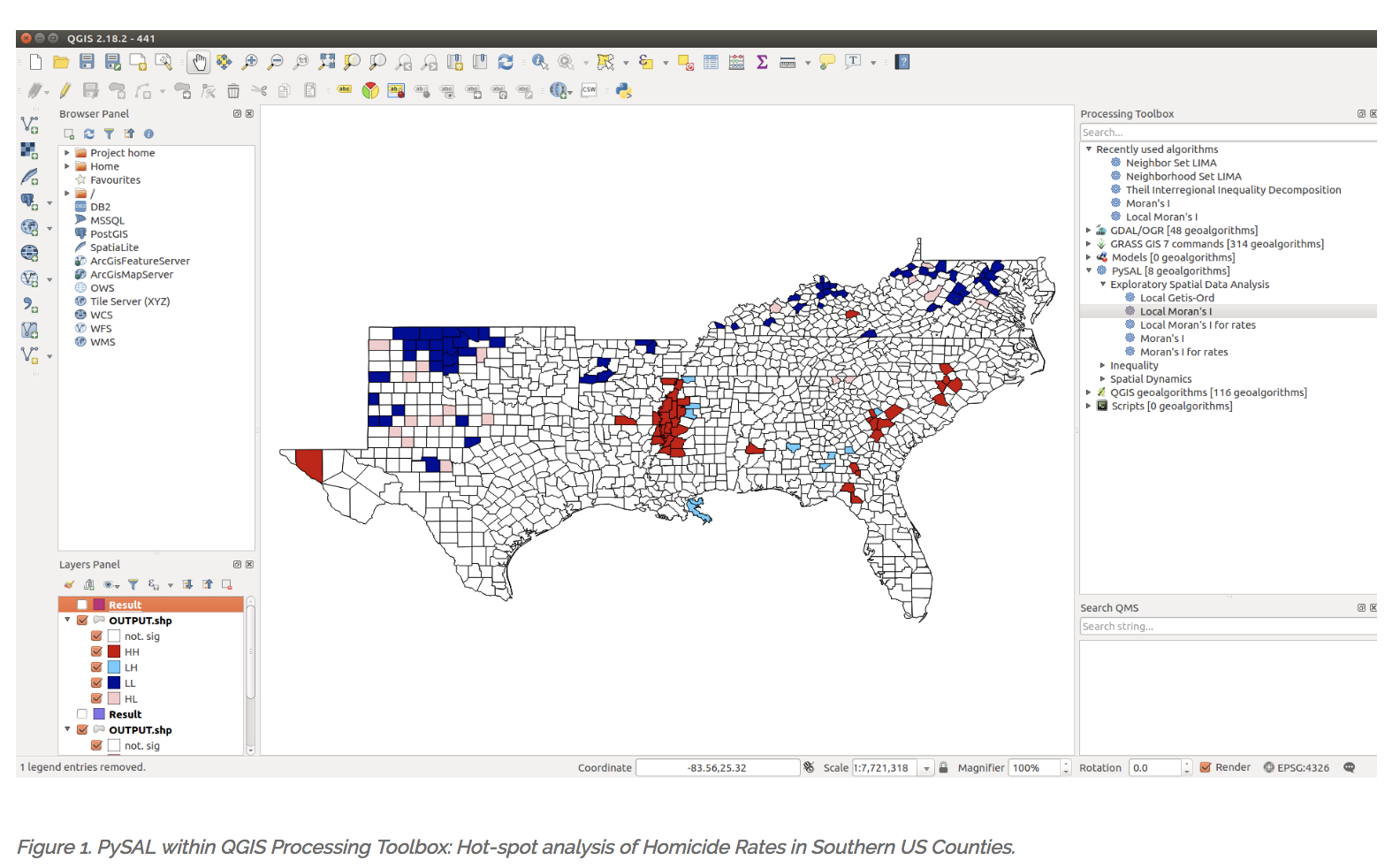Select the Pan Map hand tool

(x=200, y=62)
